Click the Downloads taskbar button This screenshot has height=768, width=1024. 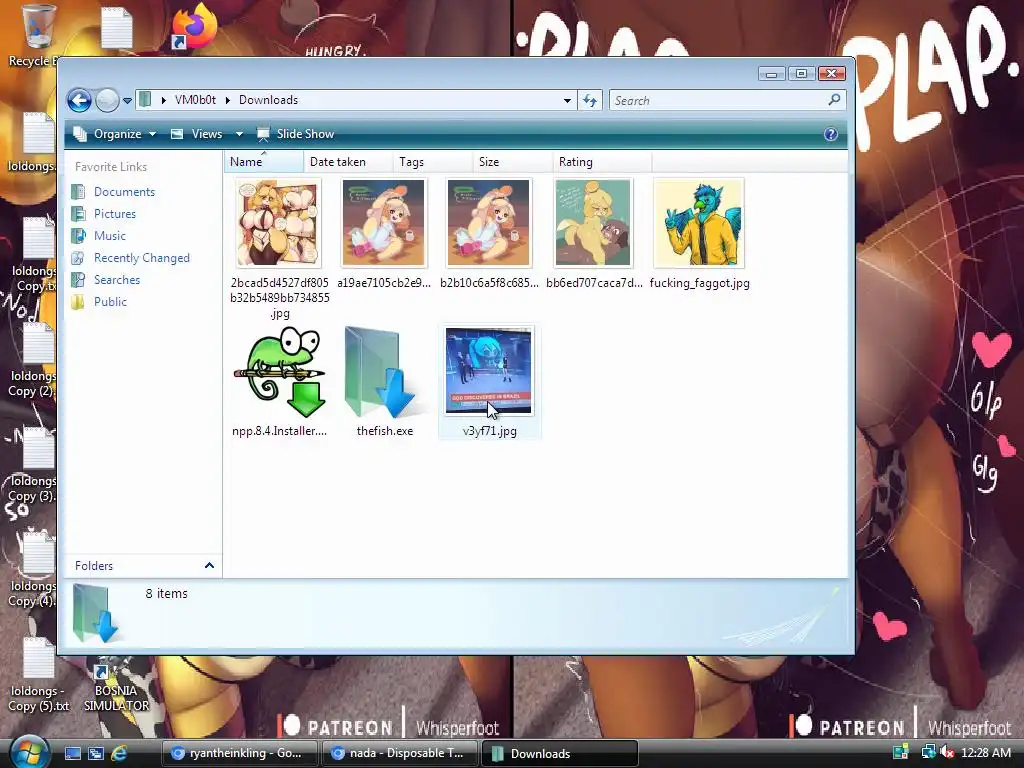[560, 754]
